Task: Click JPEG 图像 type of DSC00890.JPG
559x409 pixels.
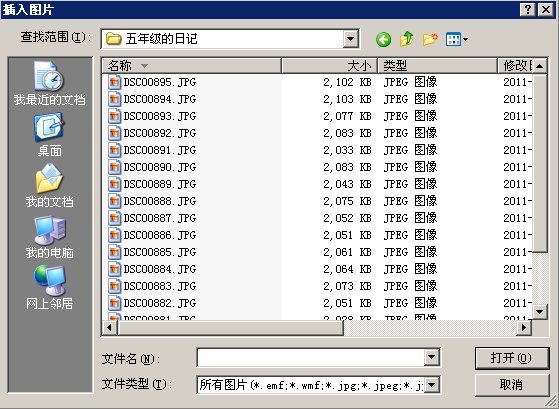Action: (x=410, y=167)
